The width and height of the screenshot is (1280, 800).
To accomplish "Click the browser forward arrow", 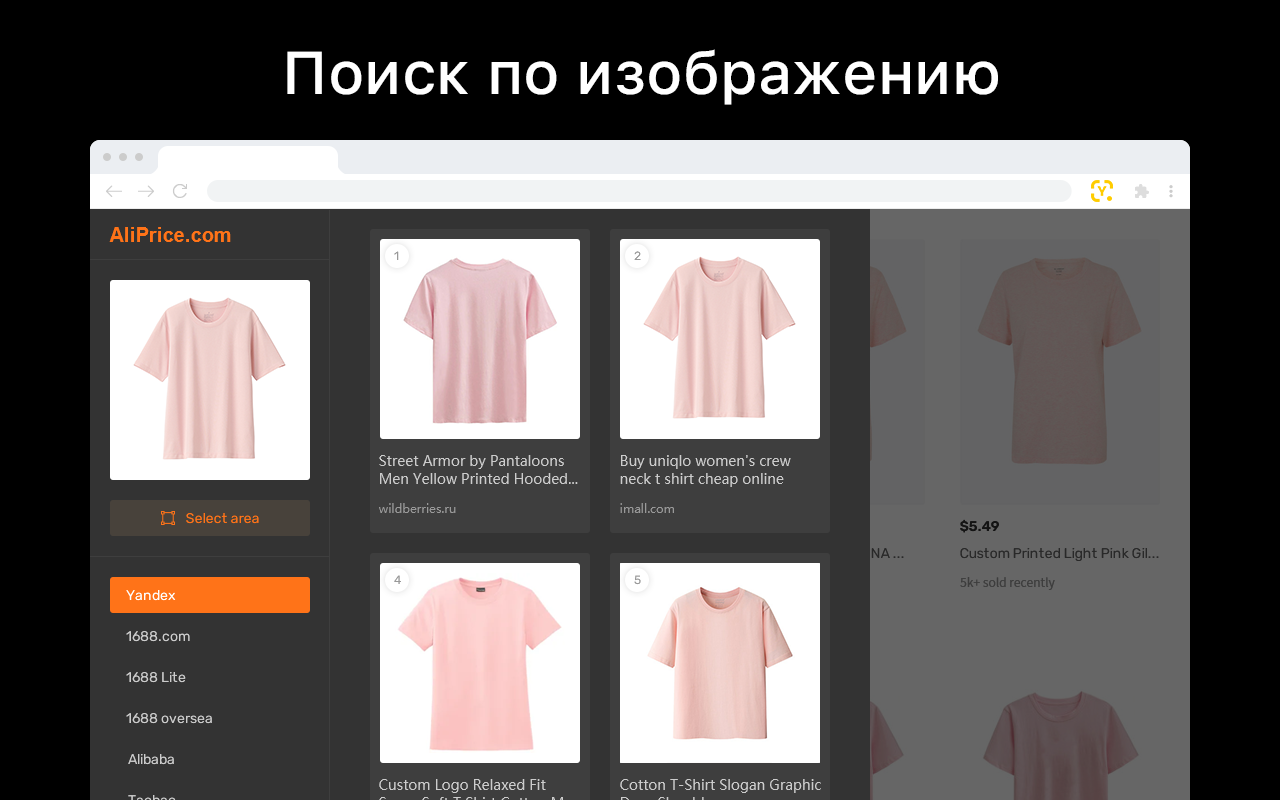I will [x=146, y=191].
